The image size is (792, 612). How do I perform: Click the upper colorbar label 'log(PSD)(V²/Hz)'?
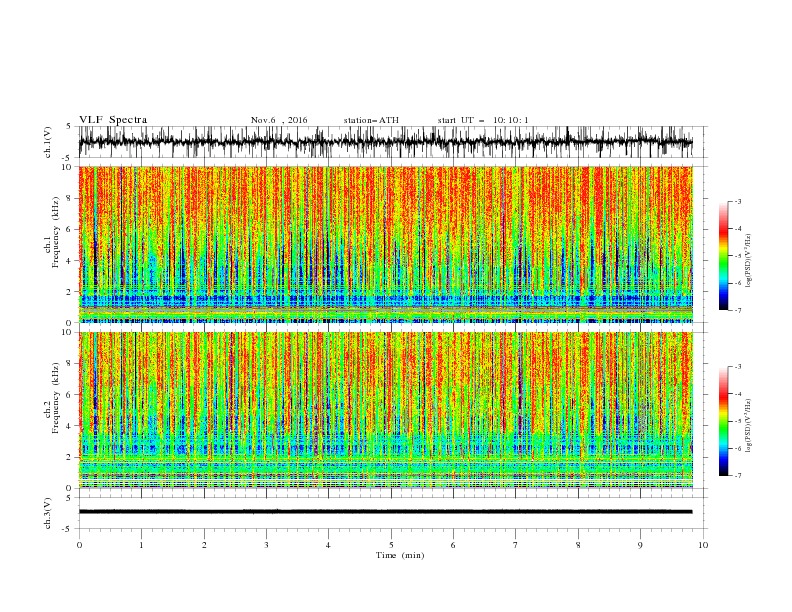tap(748, 261)
